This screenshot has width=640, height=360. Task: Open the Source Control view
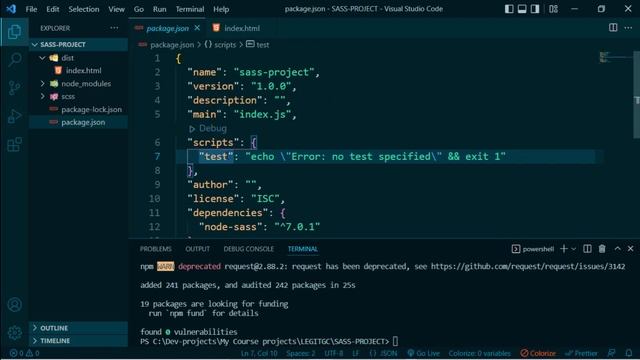tap(14, 88)
